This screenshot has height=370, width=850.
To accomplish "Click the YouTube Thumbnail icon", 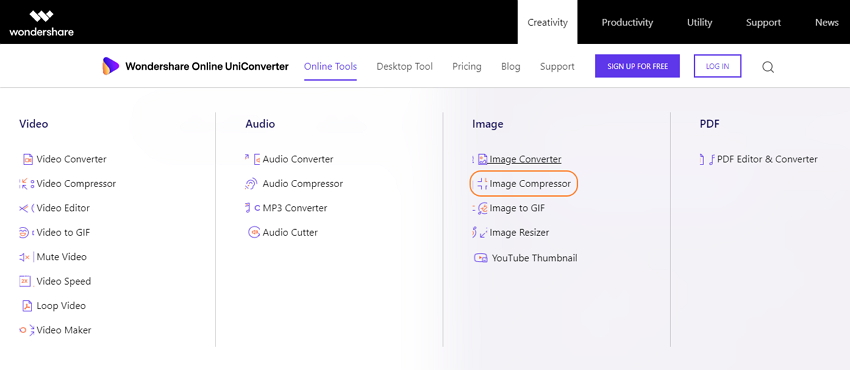I will tap(481, 258).
